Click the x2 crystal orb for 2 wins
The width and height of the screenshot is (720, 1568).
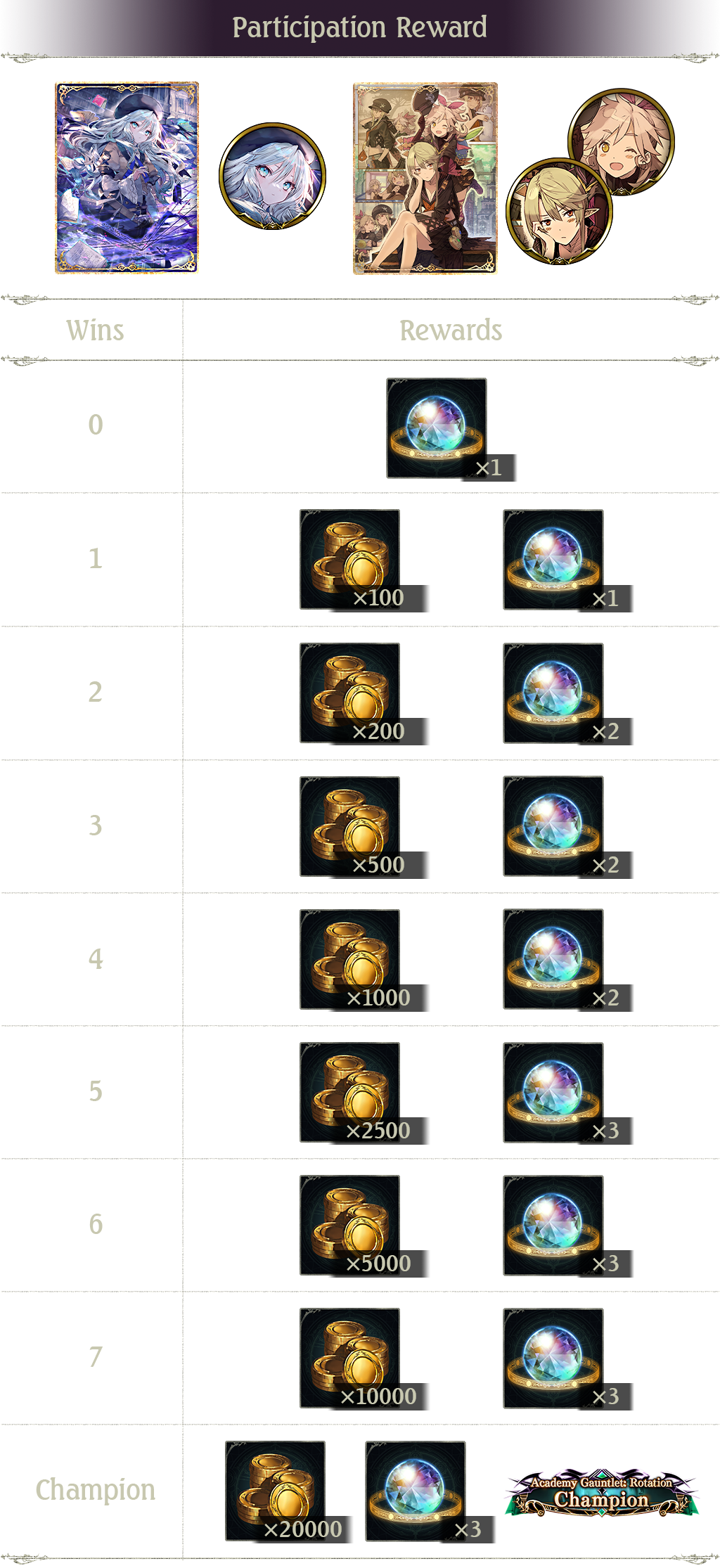[x=567, y=694]
